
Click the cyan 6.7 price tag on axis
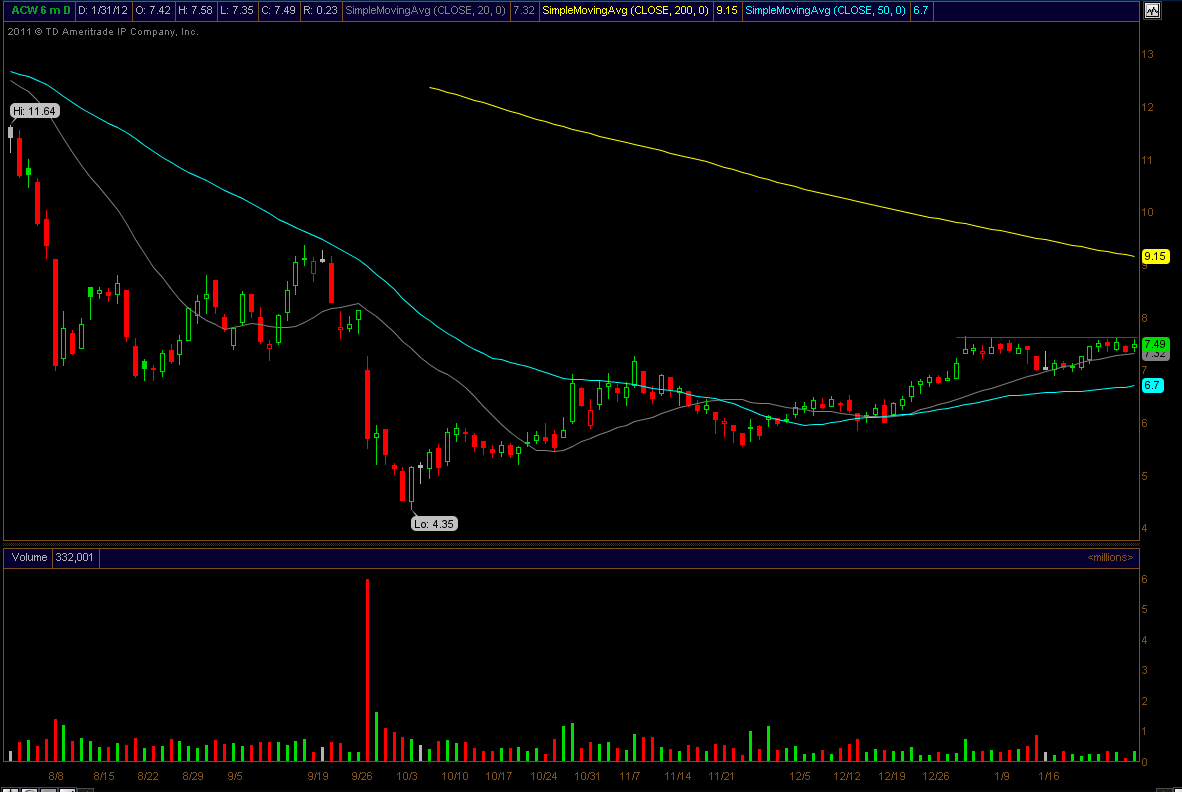click(1152, 385)
